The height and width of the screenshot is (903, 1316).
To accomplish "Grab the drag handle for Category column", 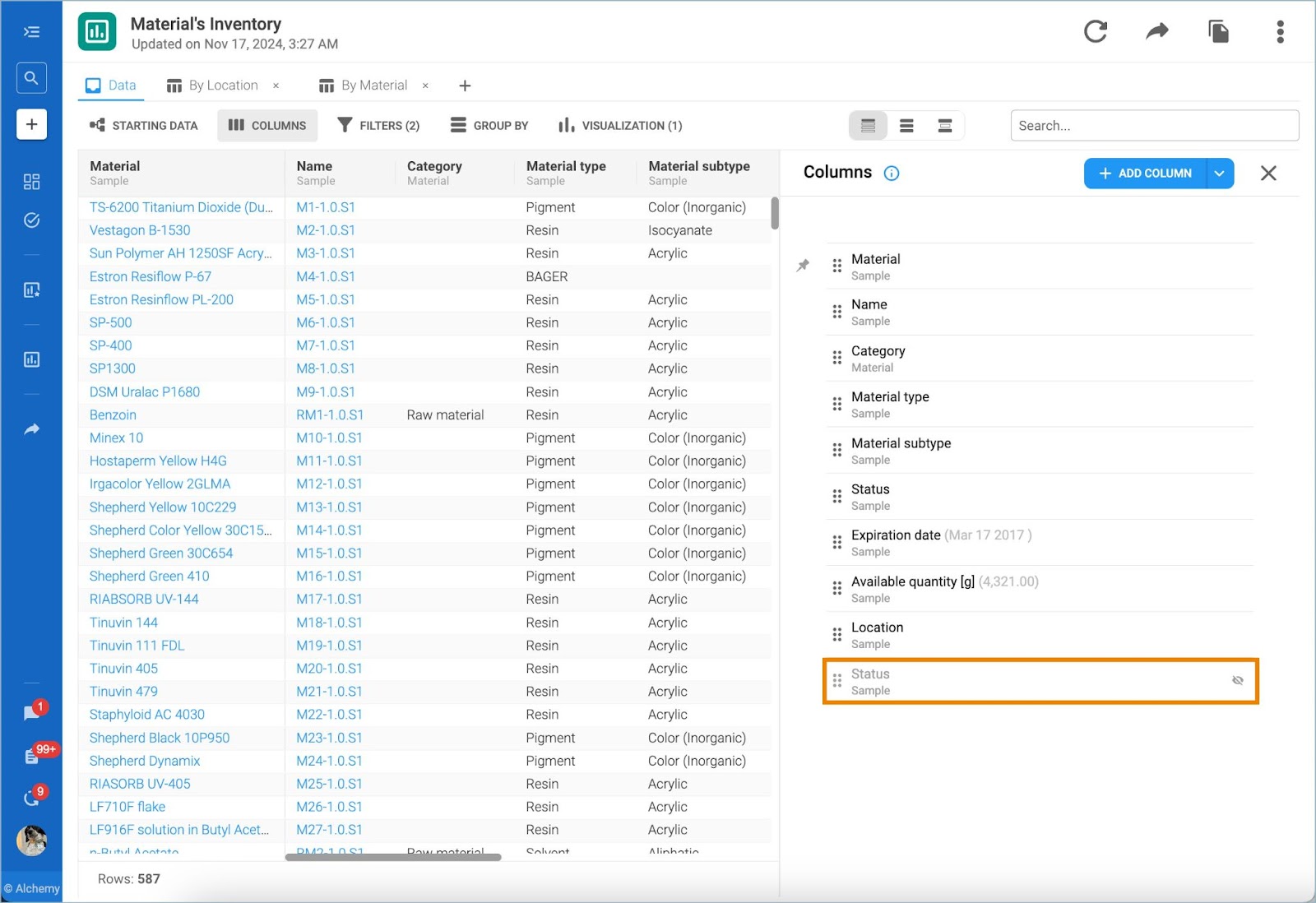I will pyautogui.click(x=837, y=358).
